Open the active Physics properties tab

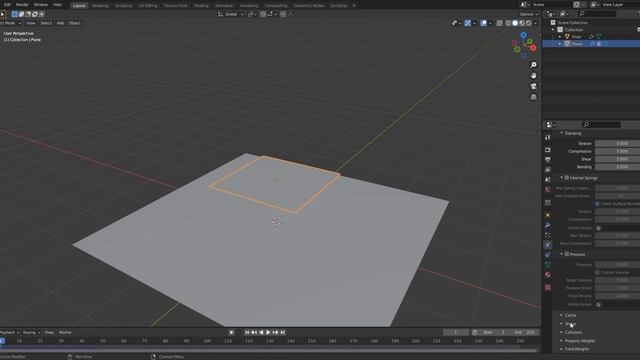pyautogui.click(x=548, y=245)
